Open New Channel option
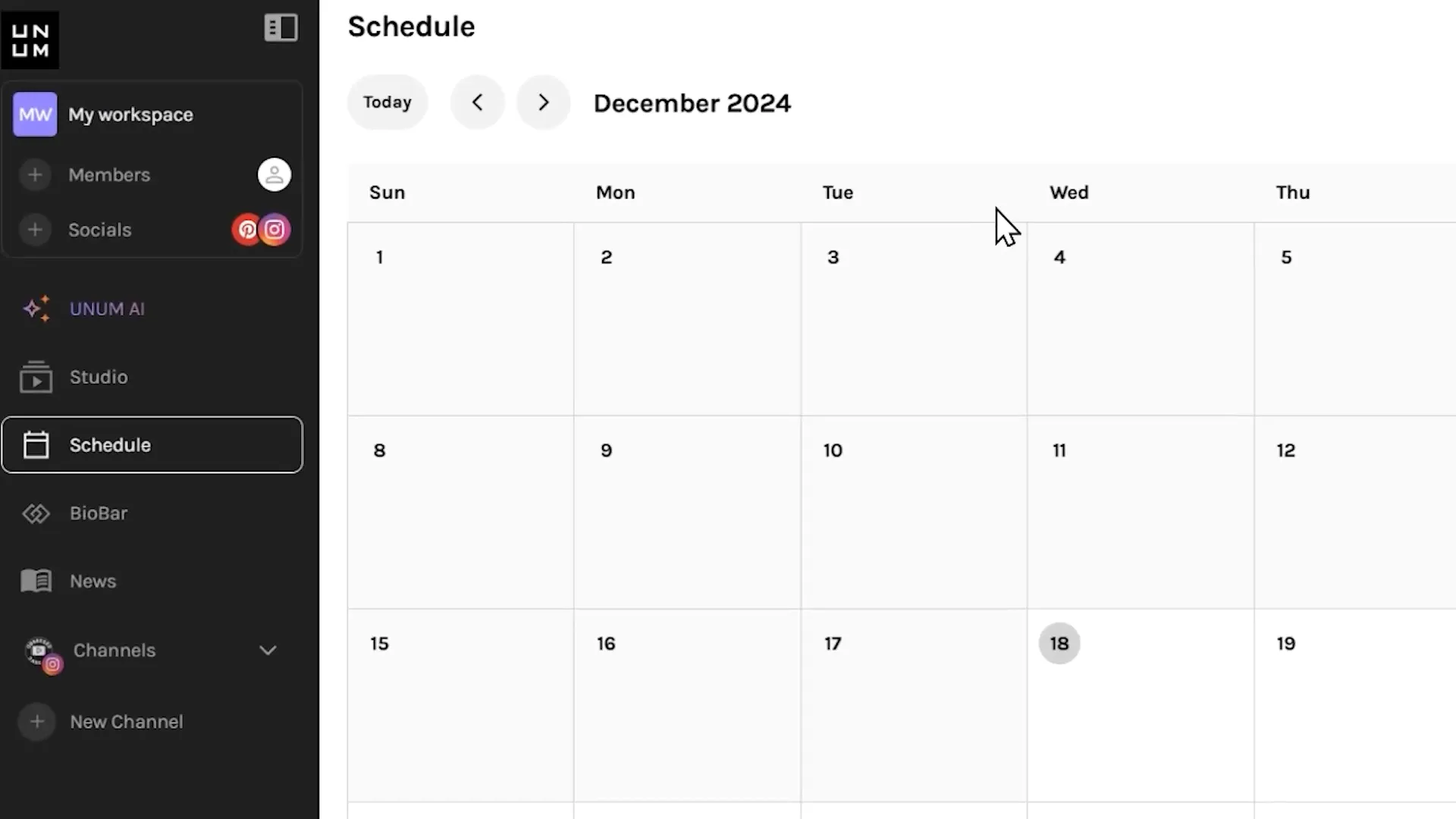Screen dimensions: 1456x819 click(x=127, y=721)
